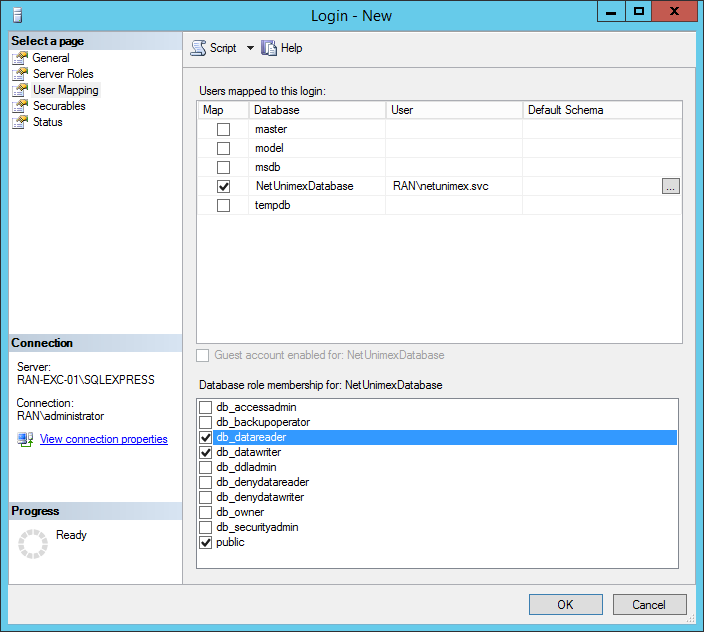Click the Cancel button
This screenshot has width=704, height=632.
pos(649,604)
